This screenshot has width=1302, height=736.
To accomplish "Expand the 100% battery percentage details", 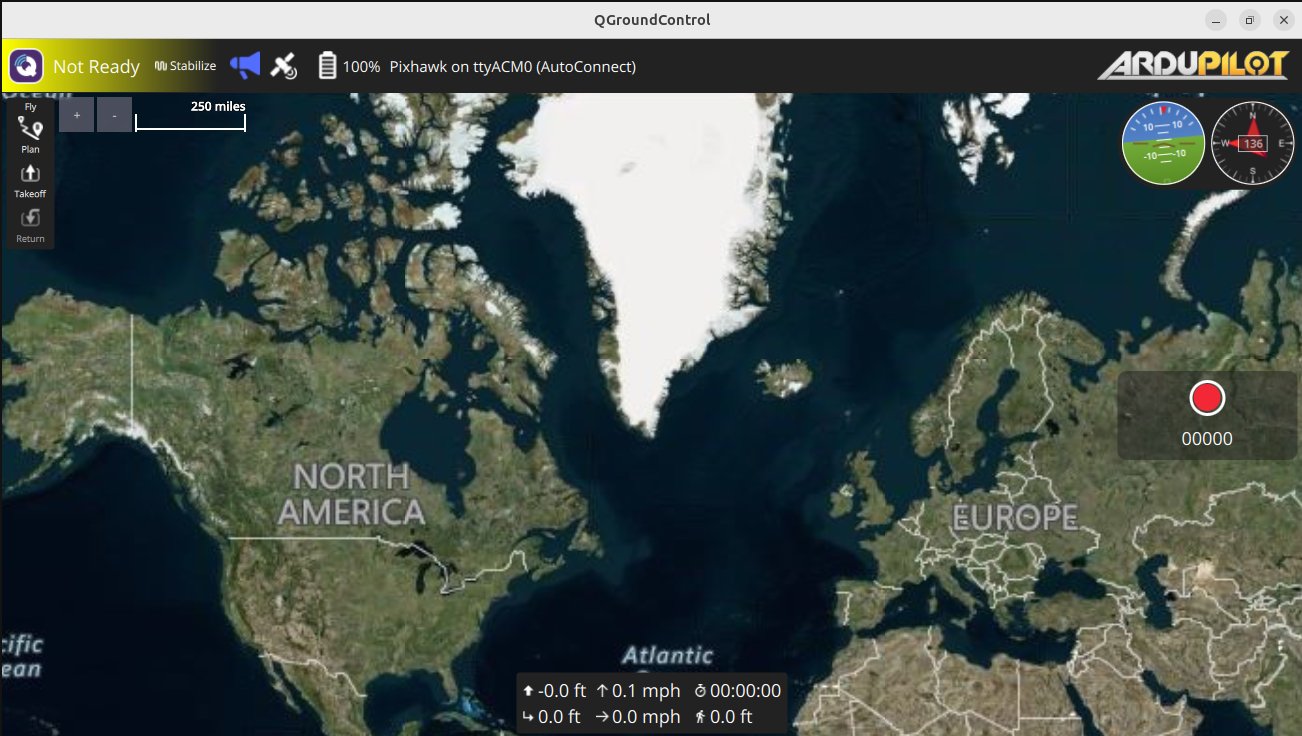I will [361, 67].
